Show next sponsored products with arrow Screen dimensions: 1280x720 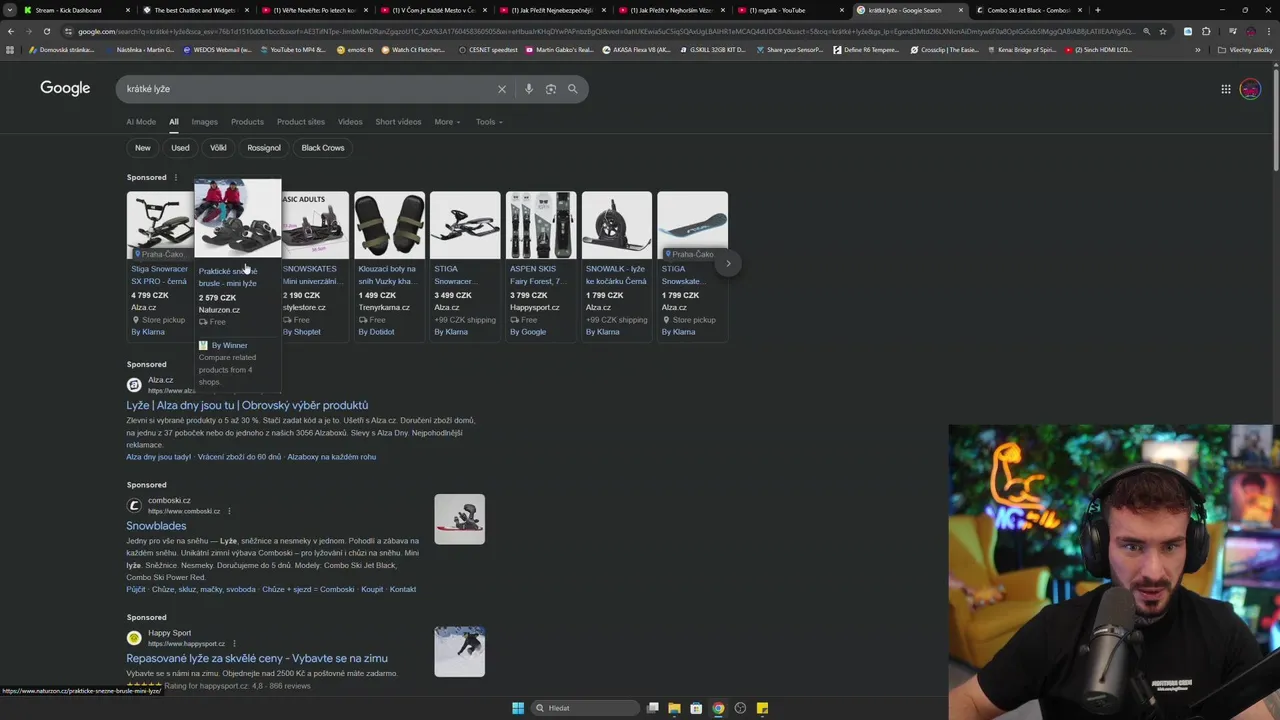(728, 264)
